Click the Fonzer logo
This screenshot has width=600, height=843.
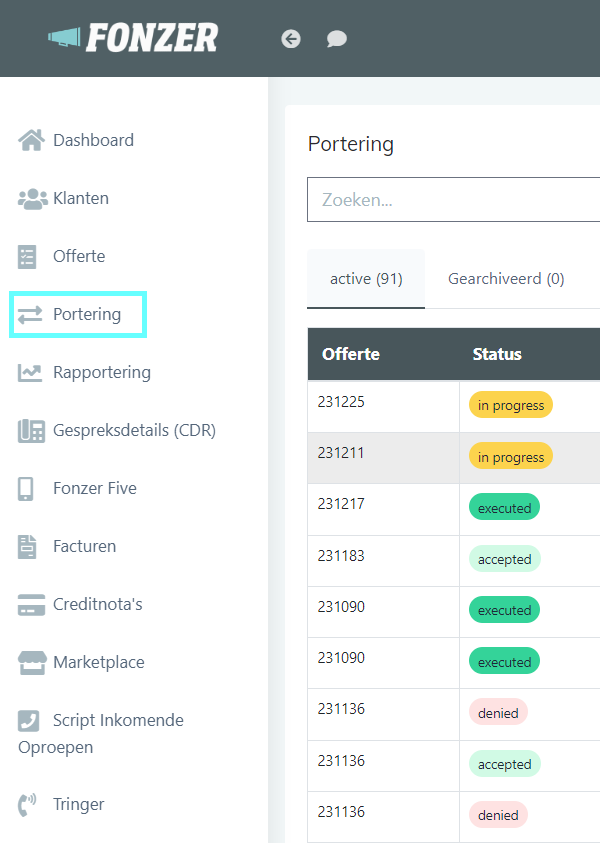tap(133, 38)
